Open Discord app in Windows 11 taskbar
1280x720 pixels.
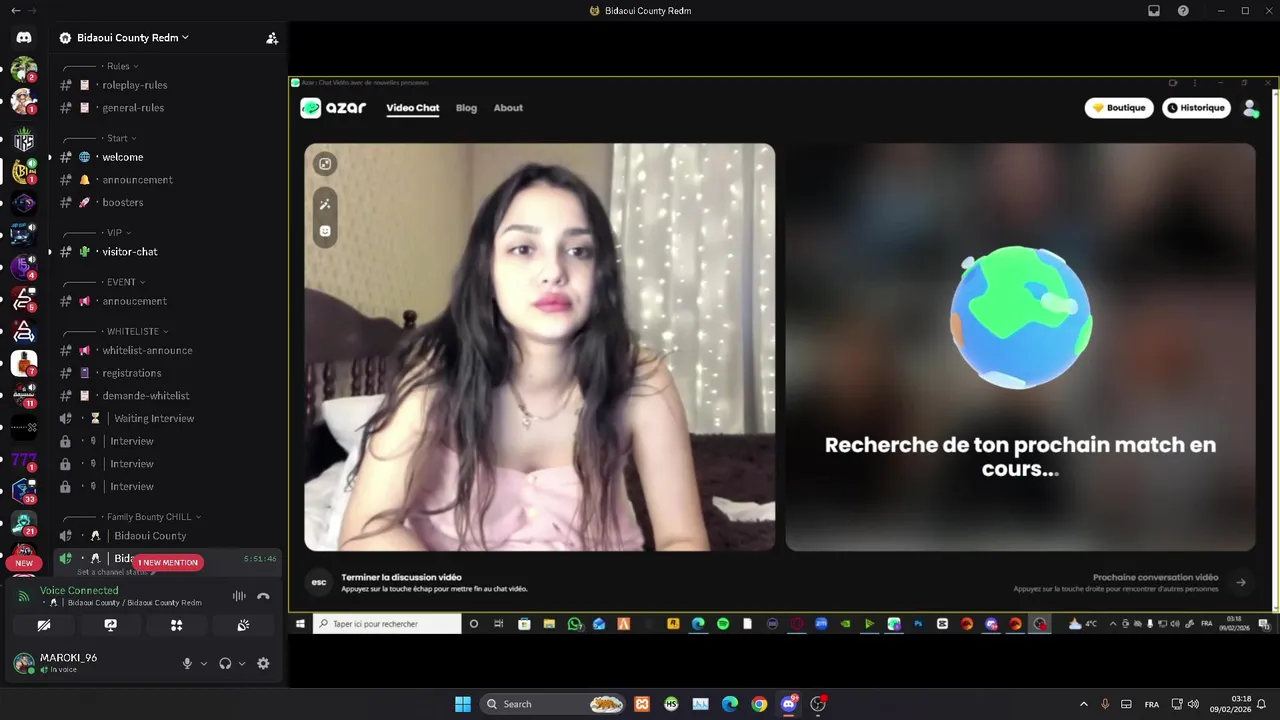coord(789,704)
